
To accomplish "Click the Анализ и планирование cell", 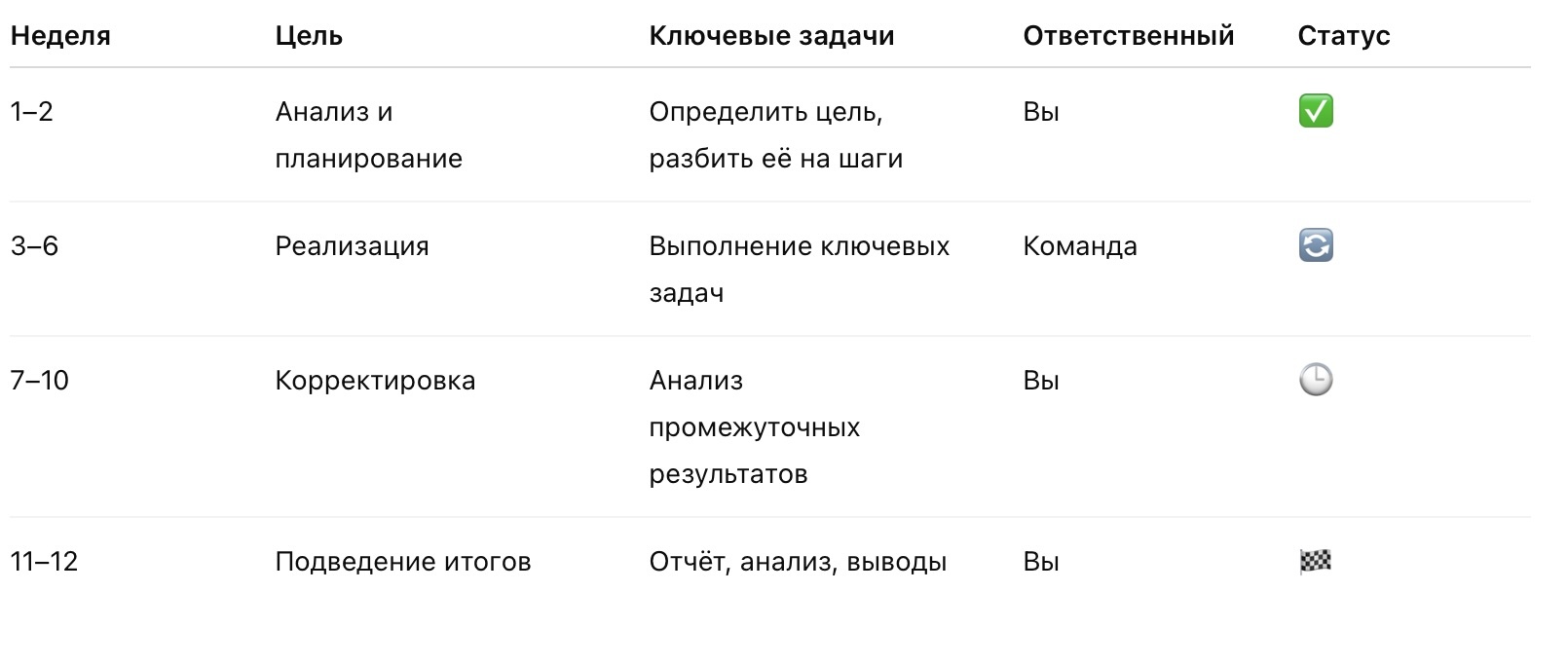I will [x=369, y=135].
